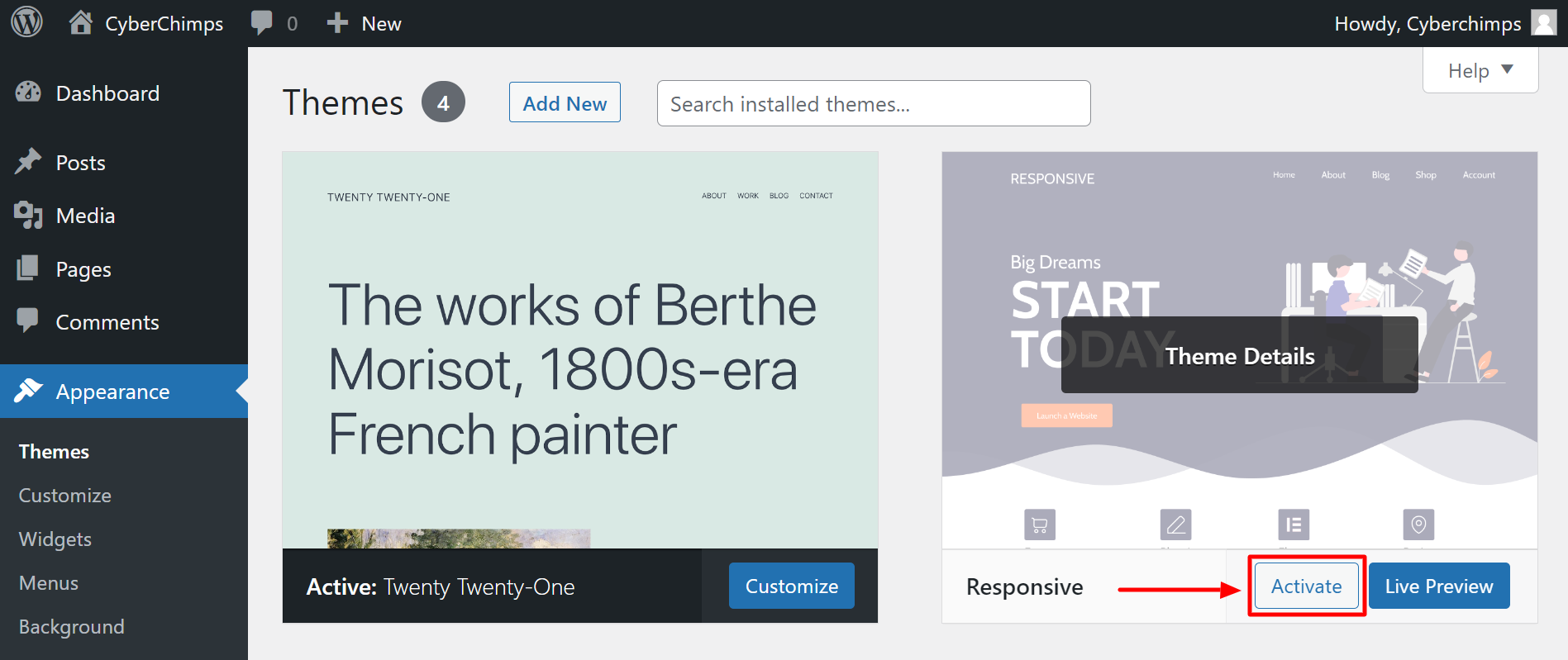The height and width of the screenshot is (660, 1568).
Task: Click the location pin icon in Responsive preview
Action: 1418,525
